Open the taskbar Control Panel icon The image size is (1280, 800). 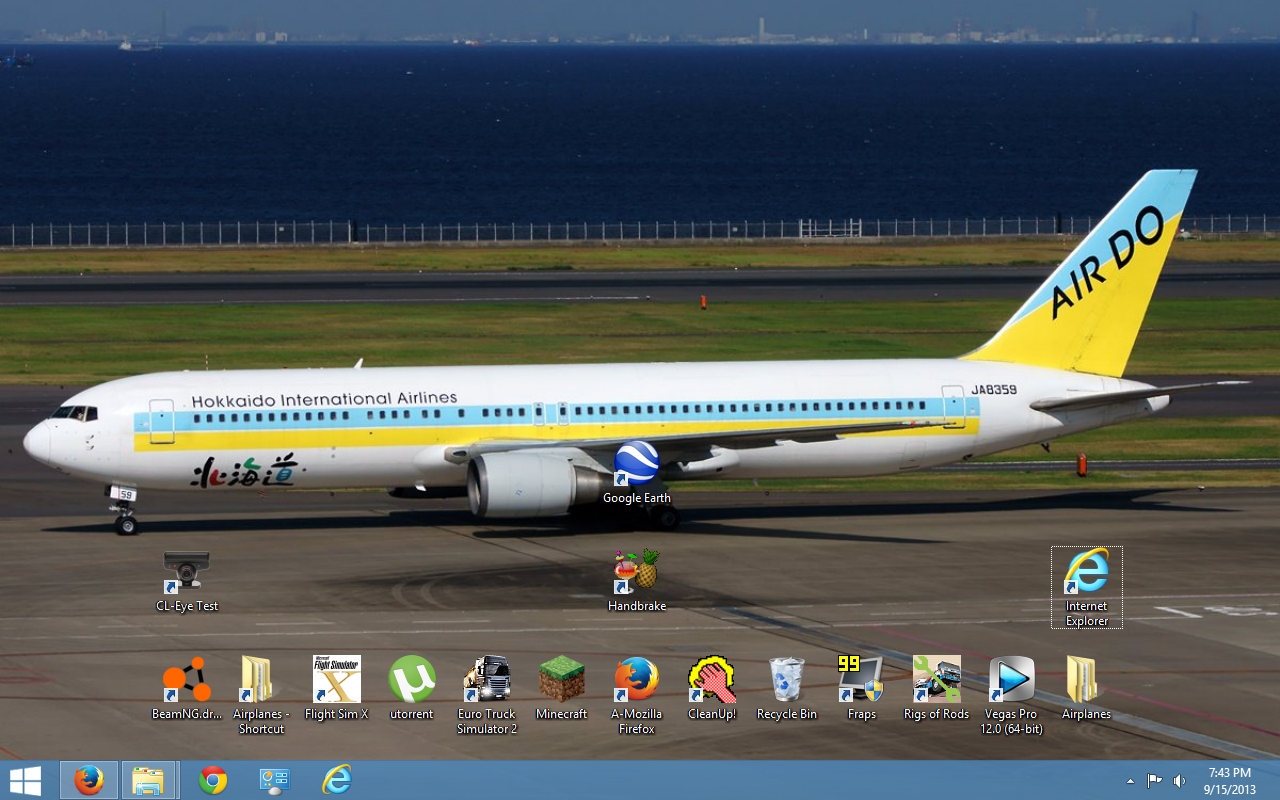point(274,780)
